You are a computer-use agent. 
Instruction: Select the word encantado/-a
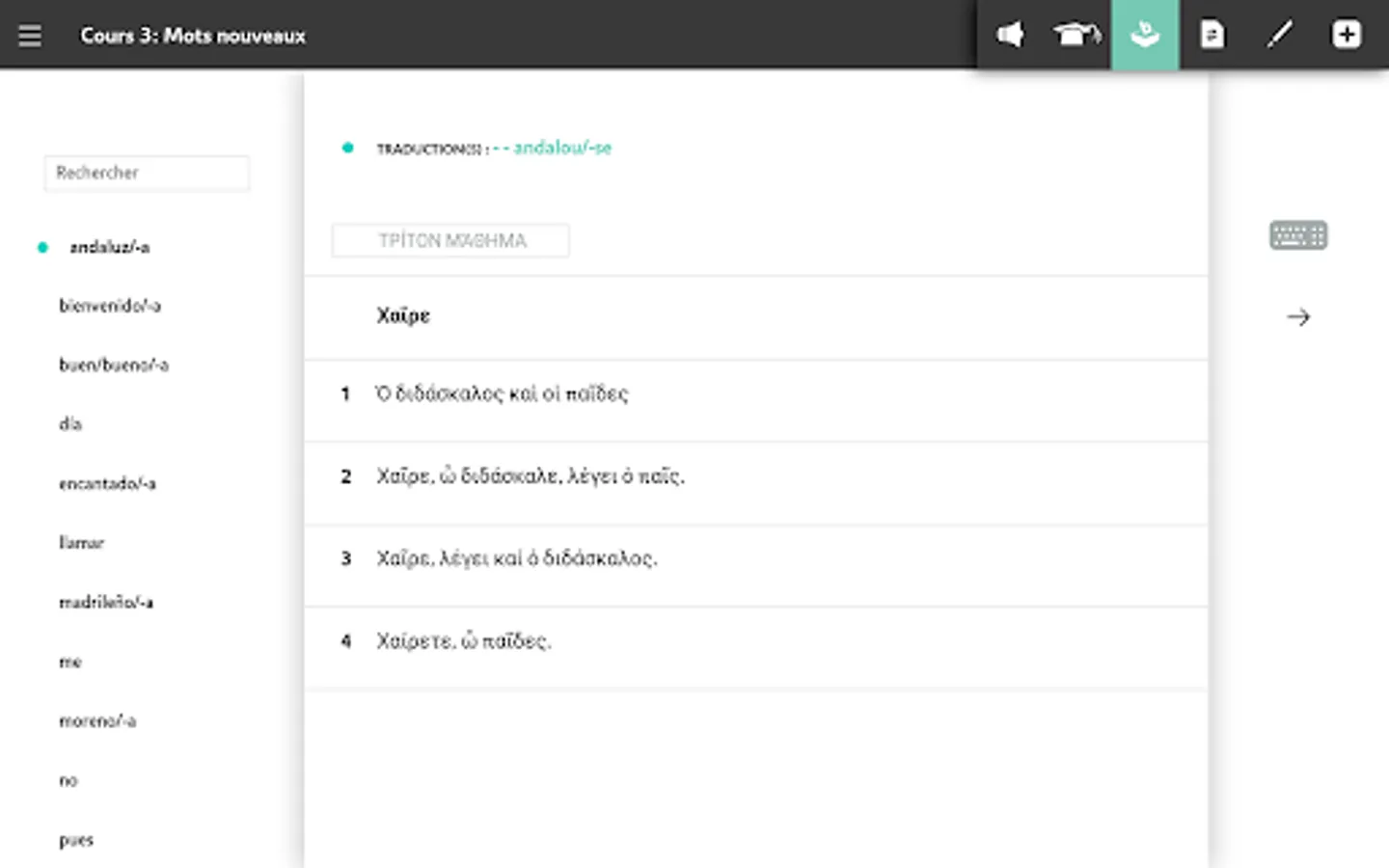point(107,483)
